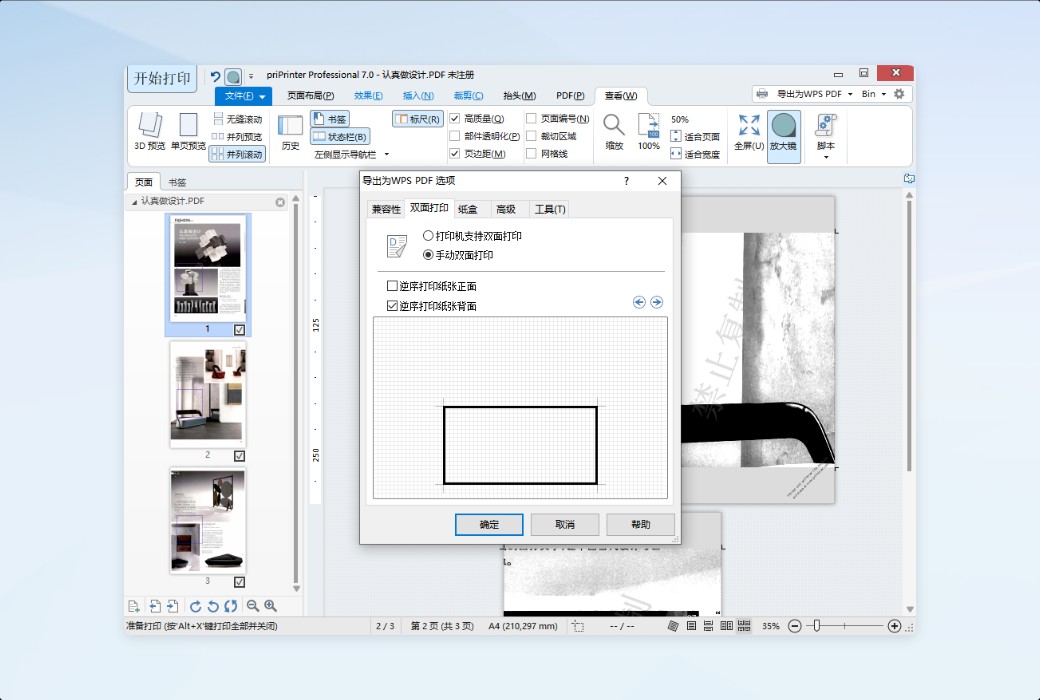Confirm with the 确定 button
The width and height of the screenshot is (1040, 700).
pos(489,524)
